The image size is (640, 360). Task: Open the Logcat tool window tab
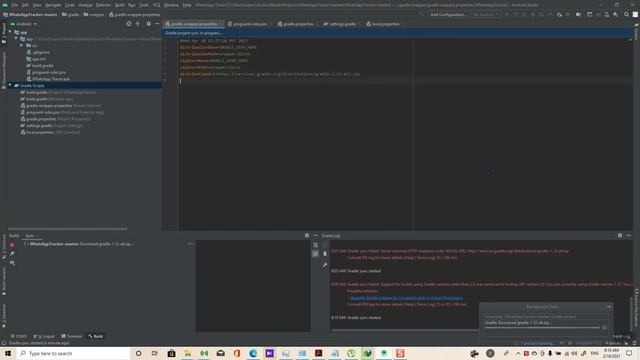coord(44,336)
